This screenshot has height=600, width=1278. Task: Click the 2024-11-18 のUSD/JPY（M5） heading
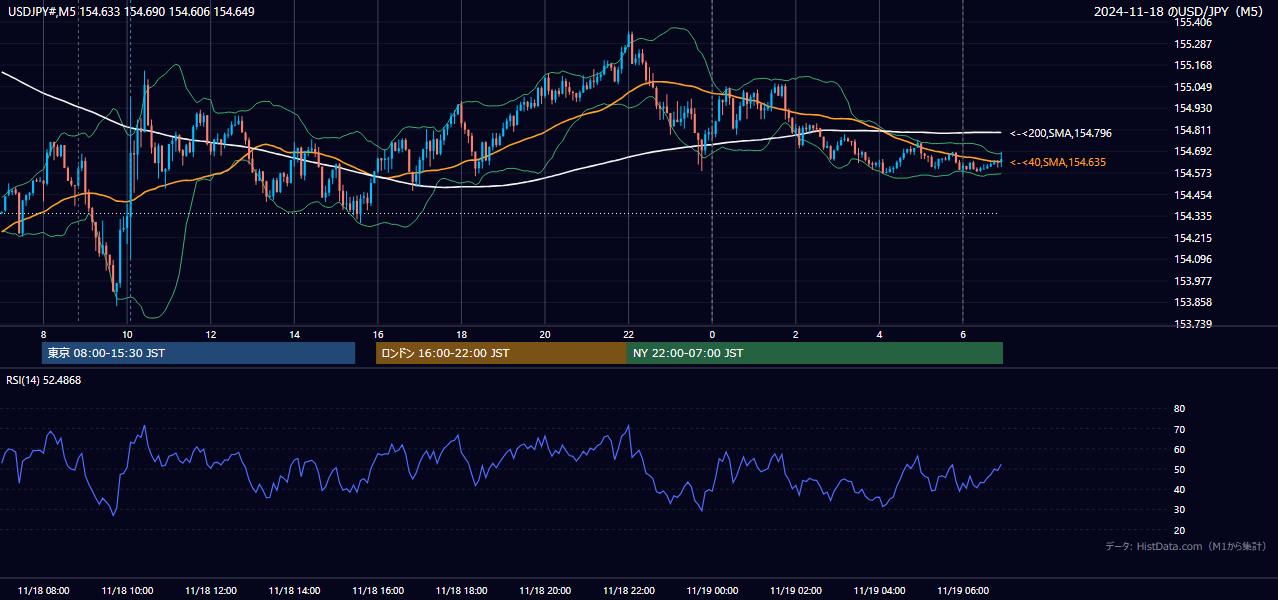click(1180, 11)
